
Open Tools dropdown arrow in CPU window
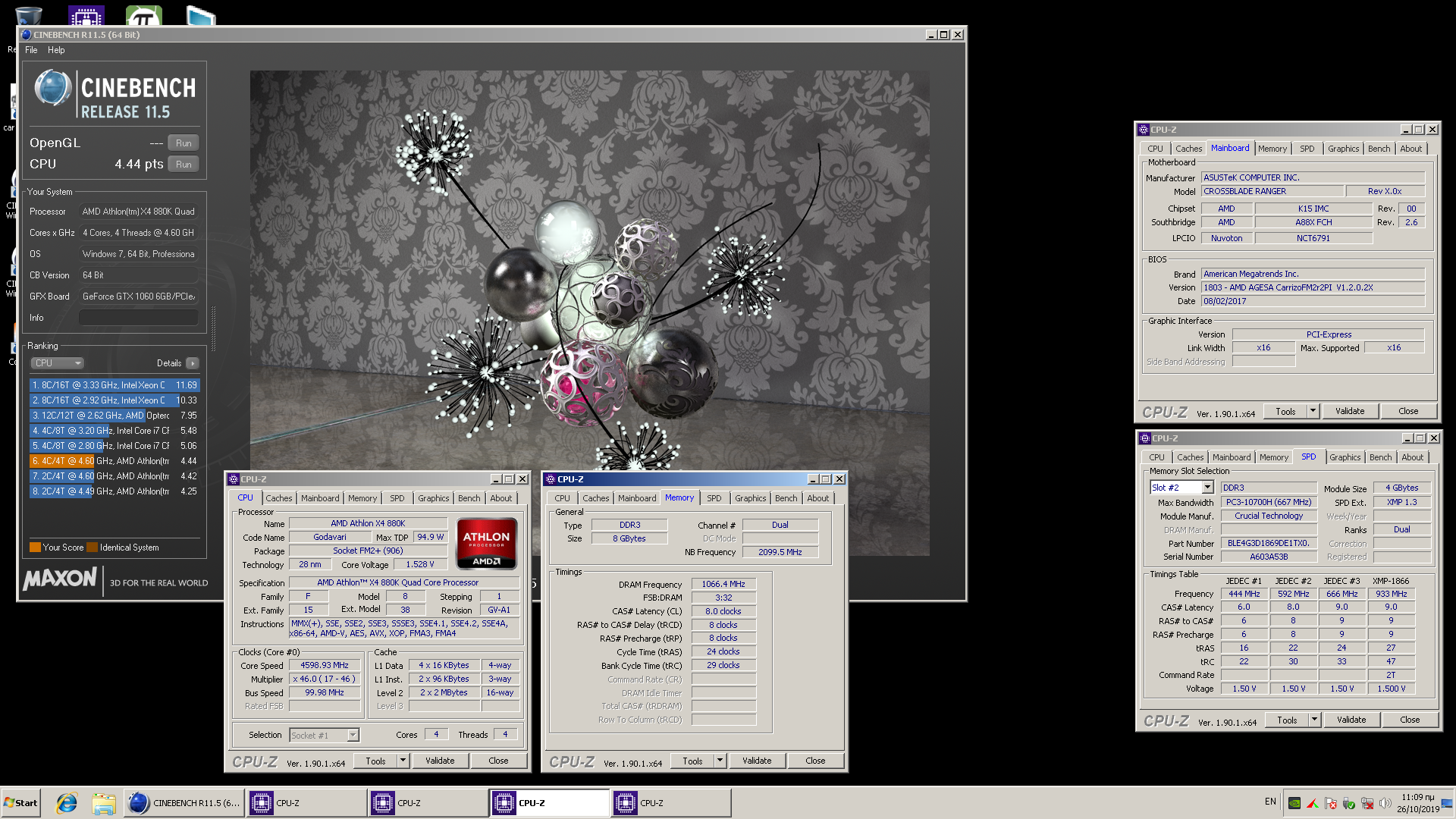click(403, 761)
